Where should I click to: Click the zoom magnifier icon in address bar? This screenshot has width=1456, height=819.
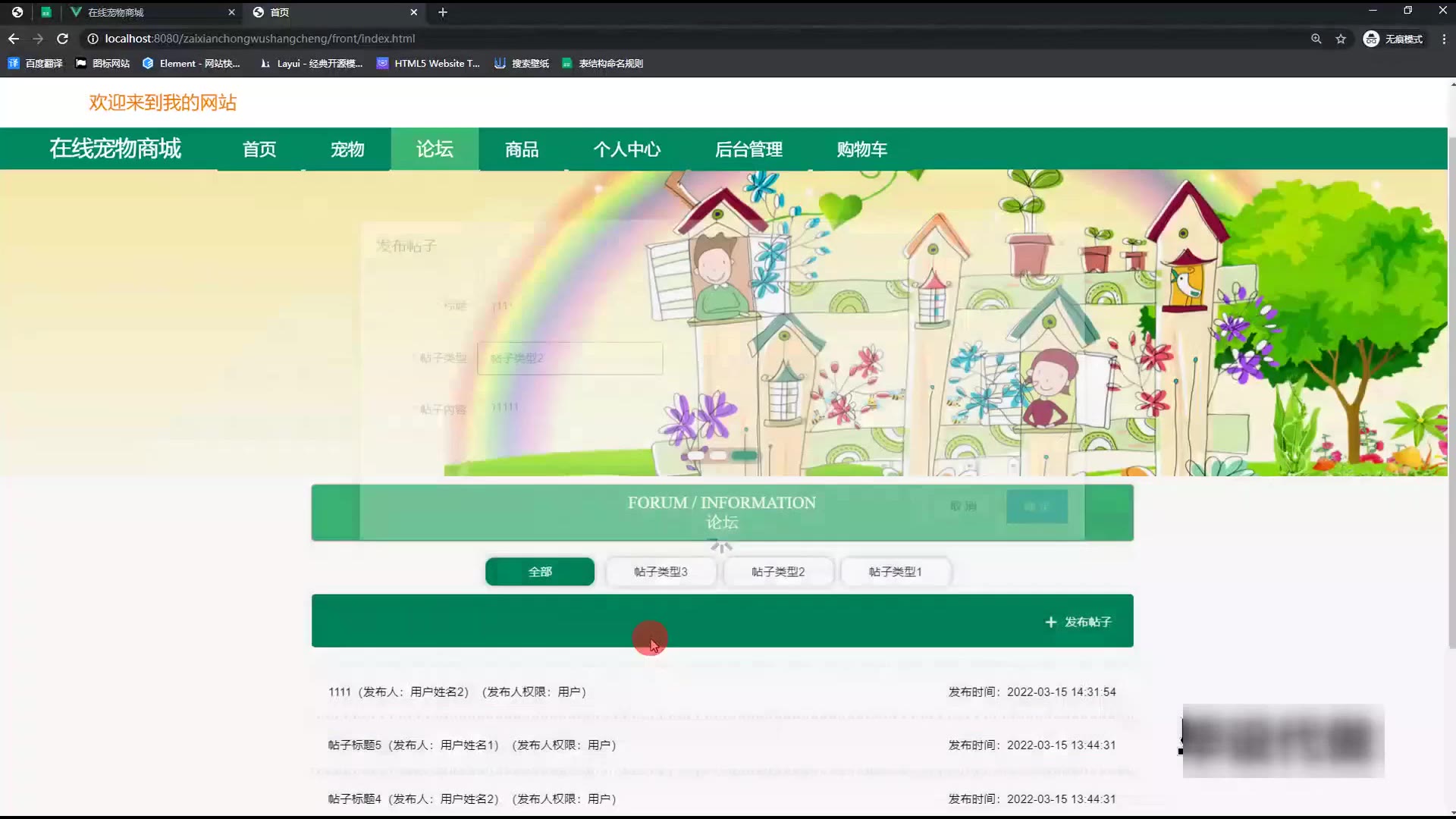1316,39
